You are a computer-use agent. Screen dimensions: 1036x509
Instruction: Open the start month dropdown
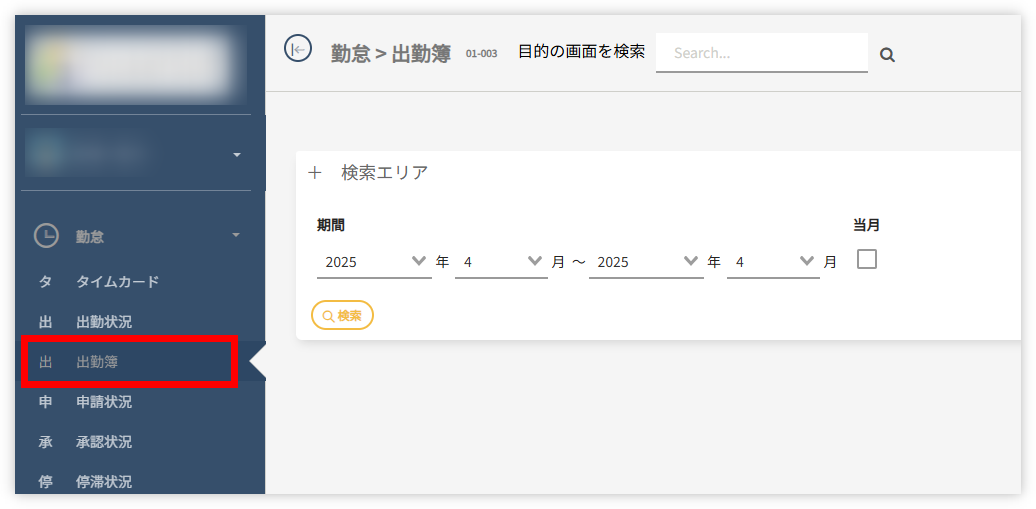pyautogui.click(x=501, y=261)
